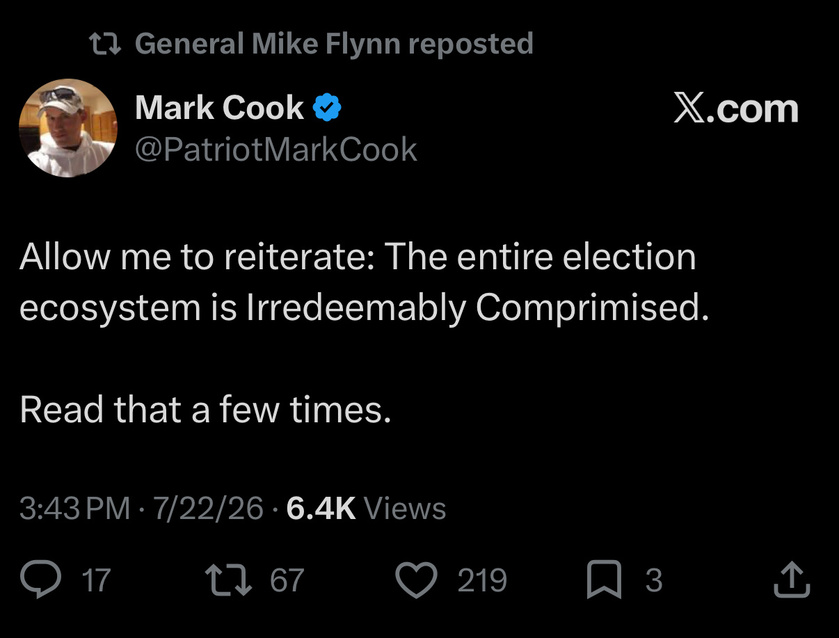Click the reply speech bubble icon
This screenshot has width=839, height=638.
(41, 579)
